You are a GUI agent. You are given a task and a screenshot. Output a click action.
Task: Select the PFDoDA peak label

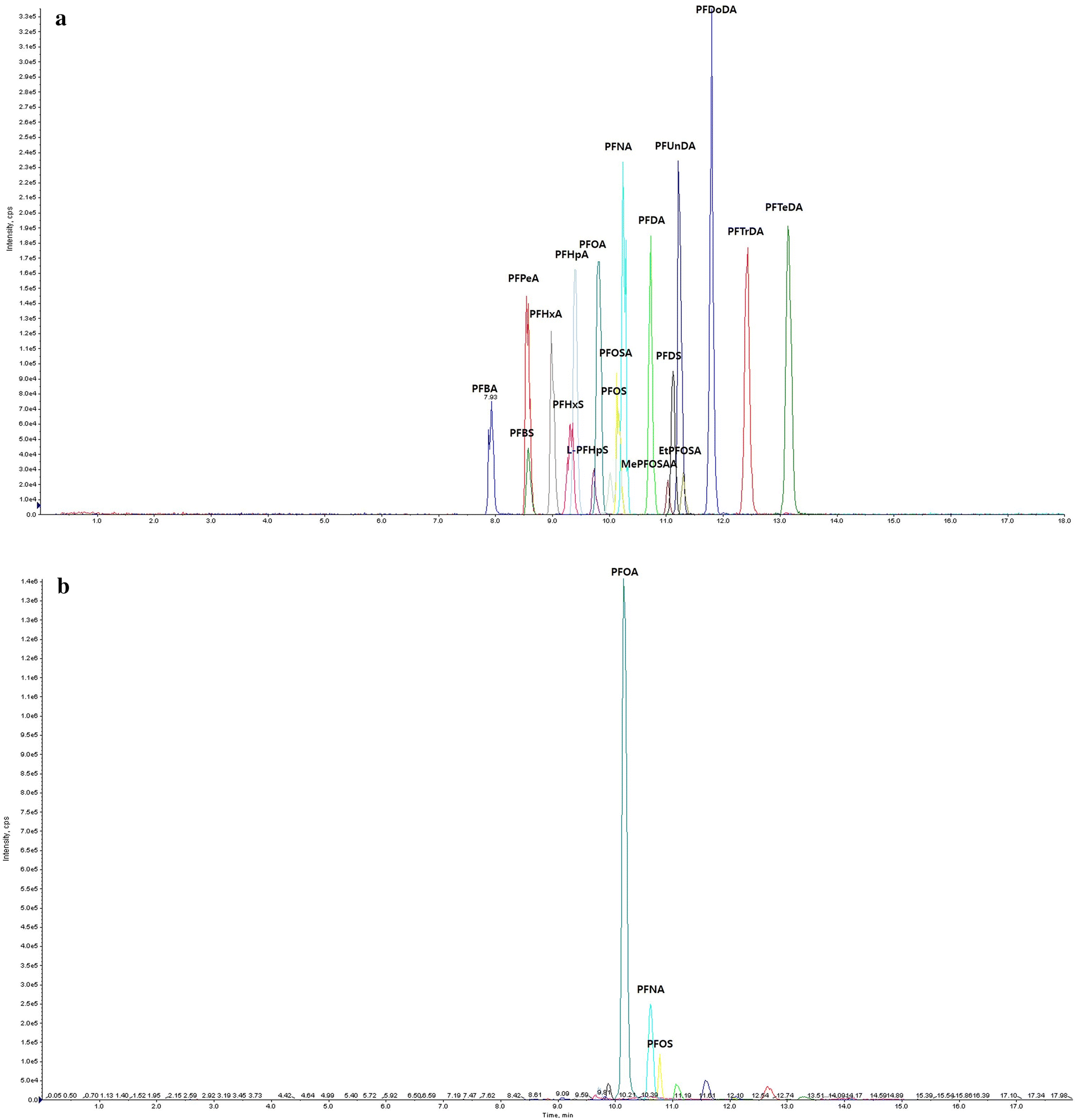click(716, 10)
